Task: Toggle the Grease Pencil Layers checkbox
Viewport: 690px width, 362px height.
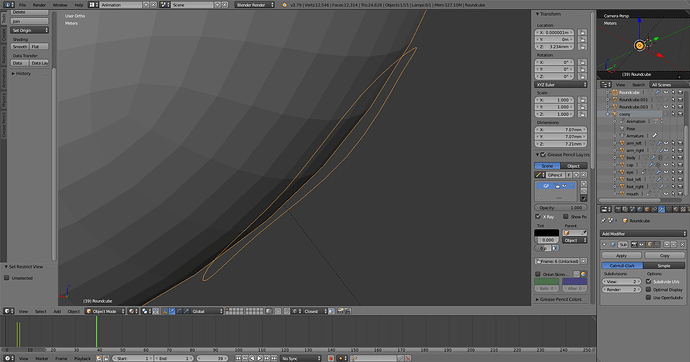Action: coord(543,155)
